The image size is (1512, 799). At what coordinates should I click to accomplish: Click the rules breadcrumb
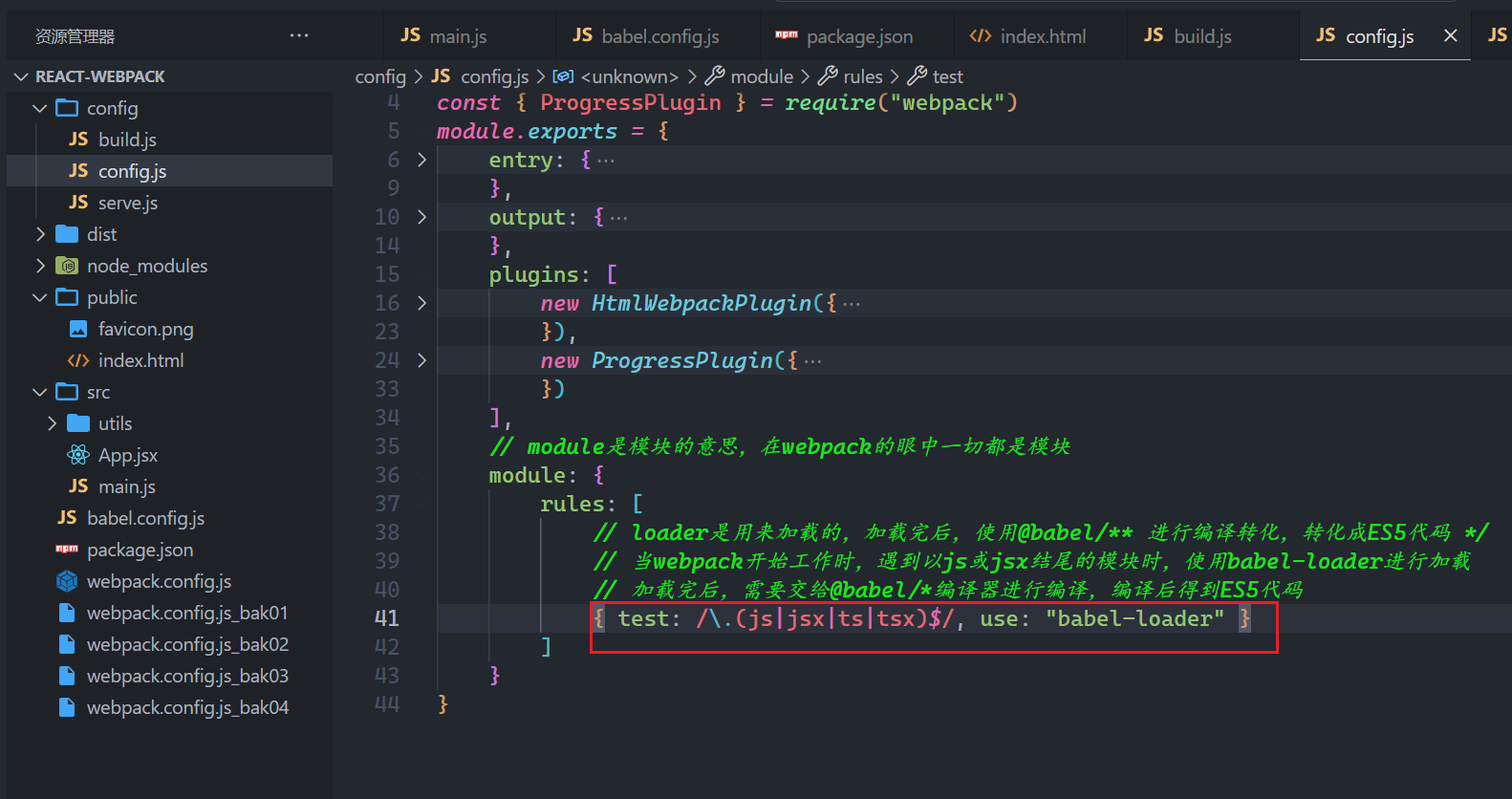pos(851,76)
